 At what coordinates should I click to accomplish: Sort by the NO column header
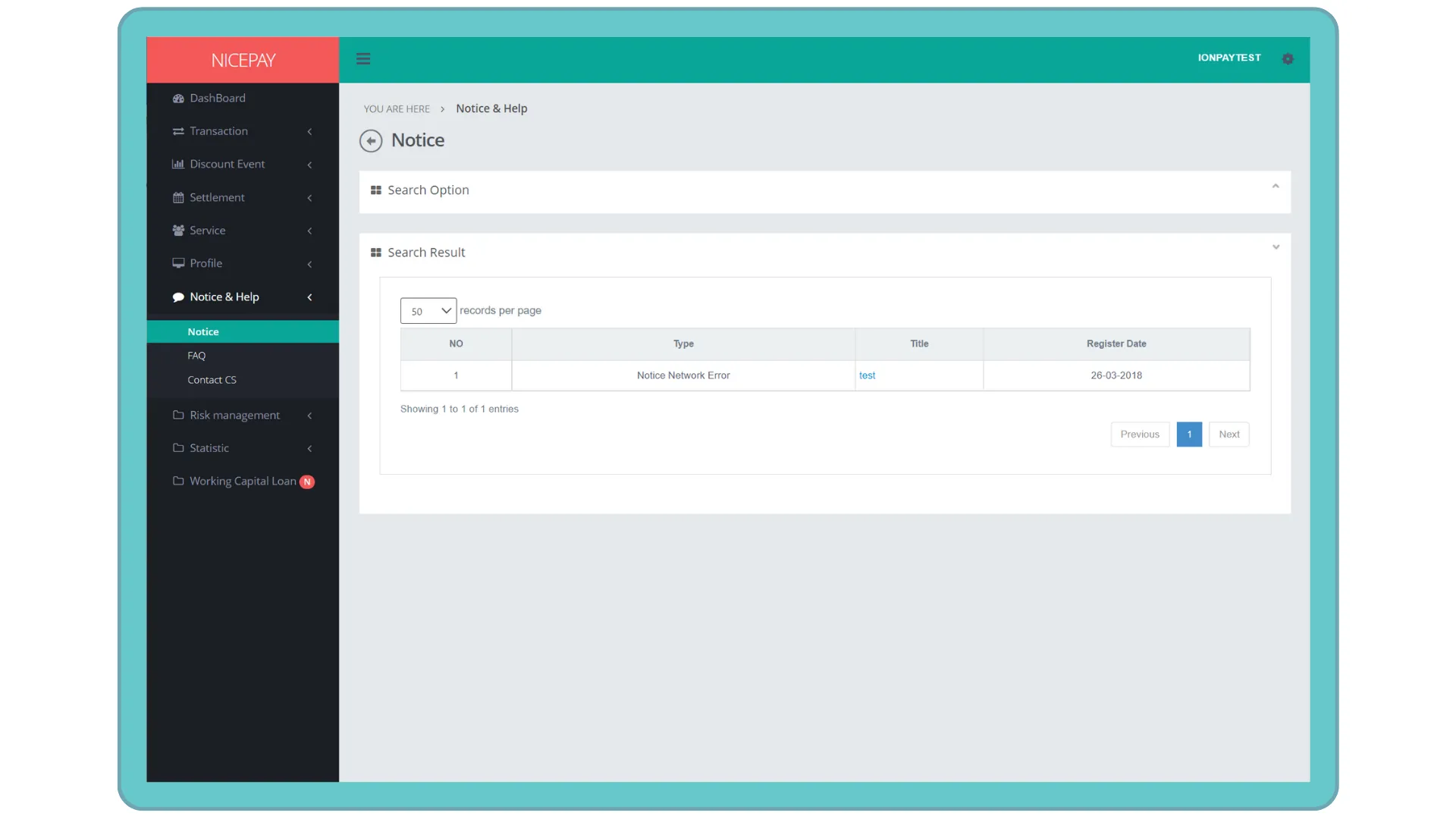pyautogui.click(x=456, y=344)
